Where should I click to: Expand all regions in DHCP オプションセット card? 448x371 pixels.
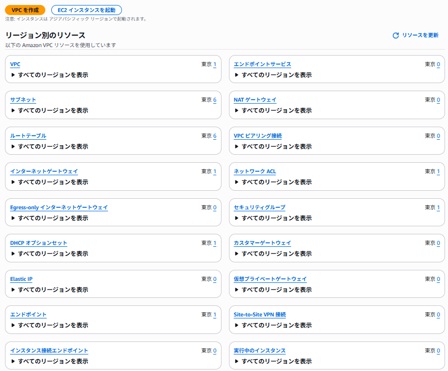[50, 254]
